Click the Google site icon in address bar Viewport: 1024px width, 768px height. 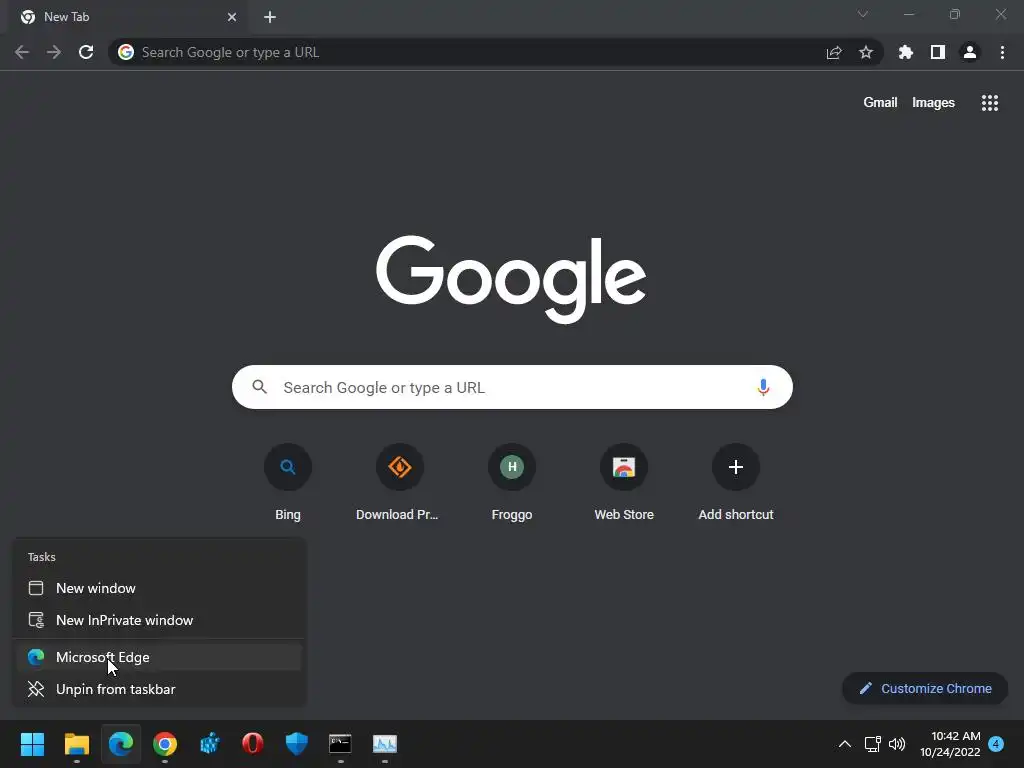tap(126, 52)
